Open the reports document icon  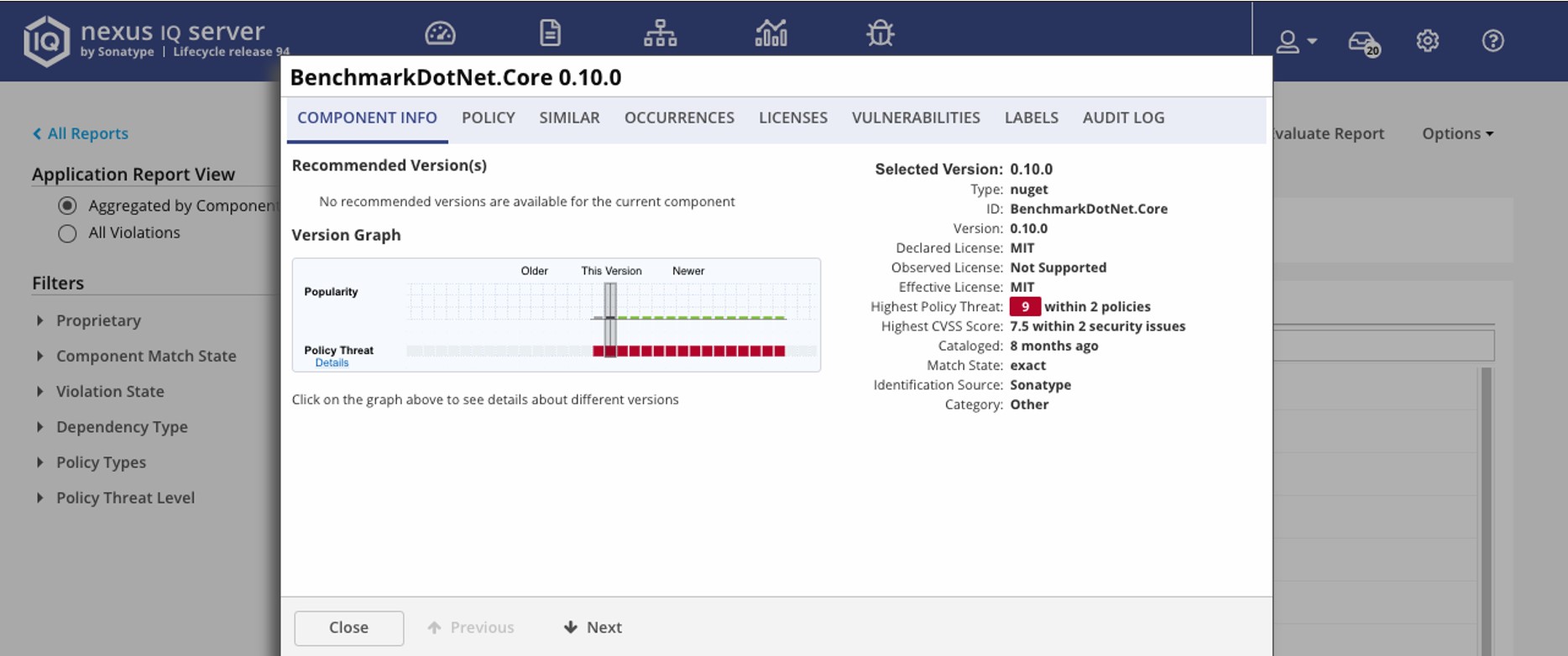click(550, 34)
